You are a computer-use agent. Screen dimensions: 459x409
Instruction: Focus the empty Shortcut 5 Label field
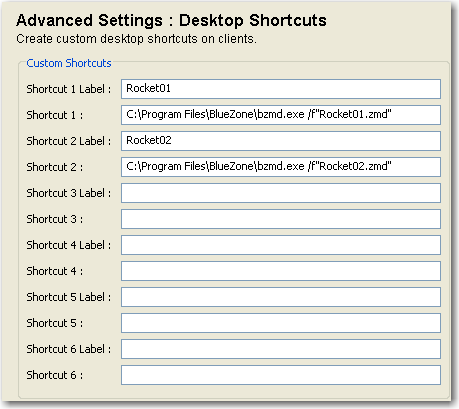281,297
